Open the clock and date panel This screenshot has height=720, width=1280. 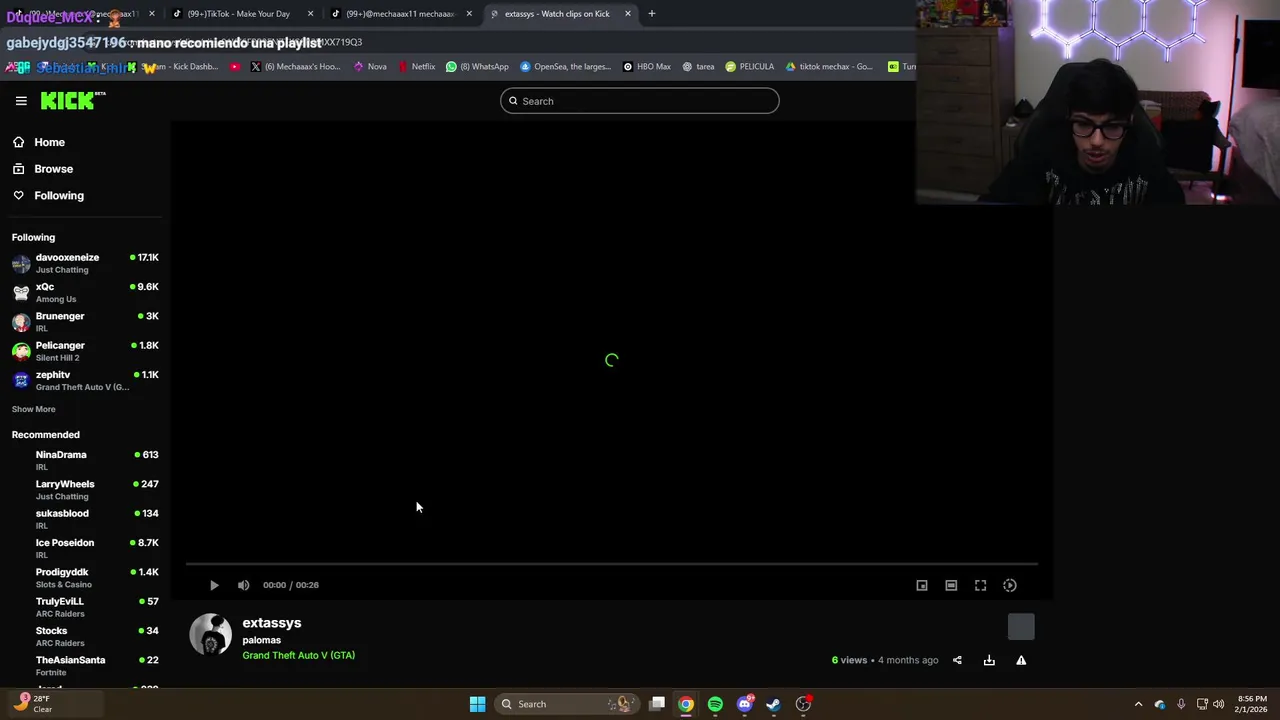[1253, 704]
